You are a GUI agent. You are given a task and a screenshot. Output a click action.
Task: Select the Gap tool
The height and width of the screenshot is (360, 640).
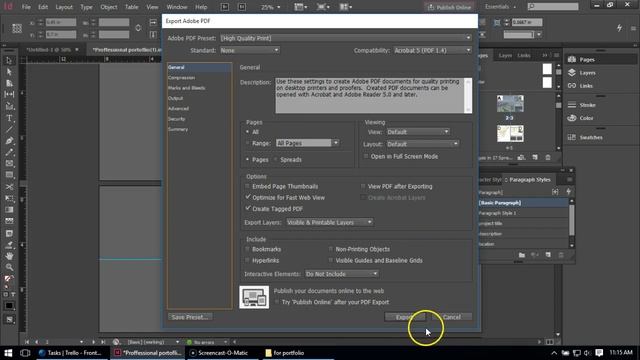pyautogui.click(x=9, y=94)
